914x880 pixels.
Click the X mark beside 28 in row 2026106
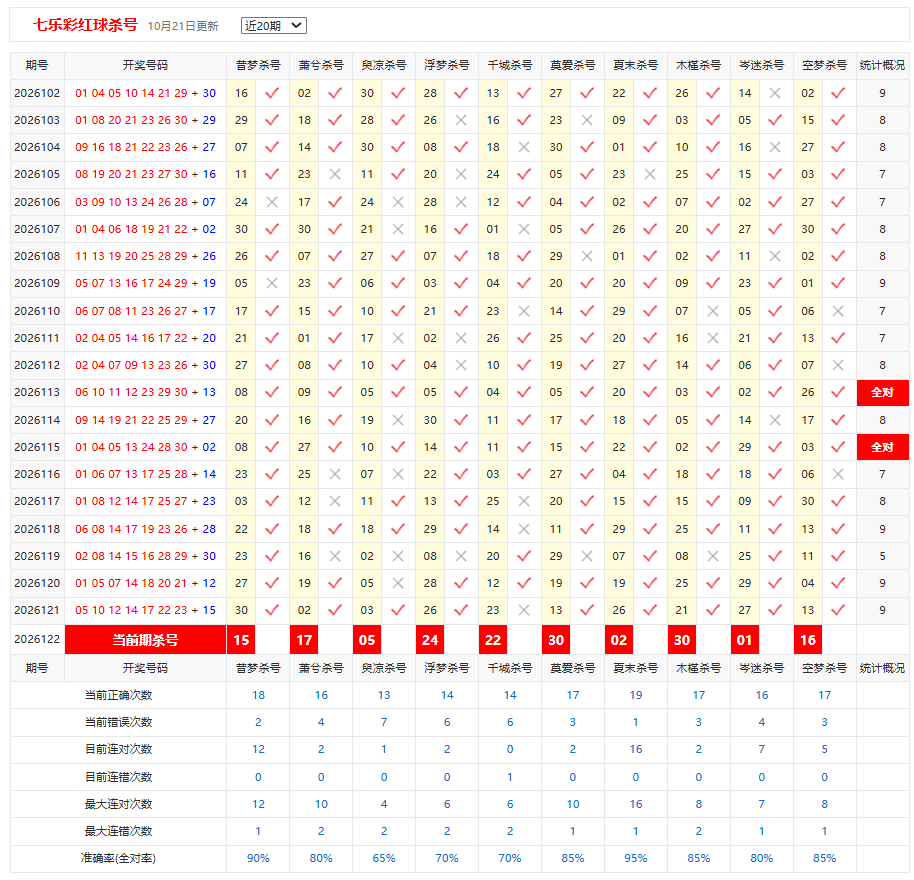pyautogui.click(x=461, y=202)
